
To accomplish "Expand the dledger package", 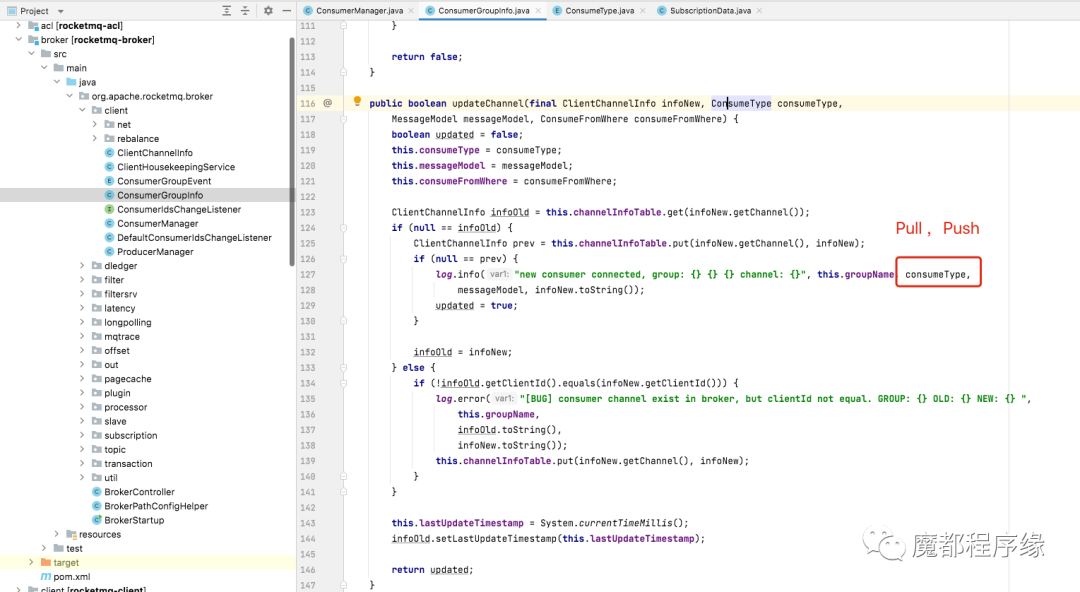I will 82,265.
